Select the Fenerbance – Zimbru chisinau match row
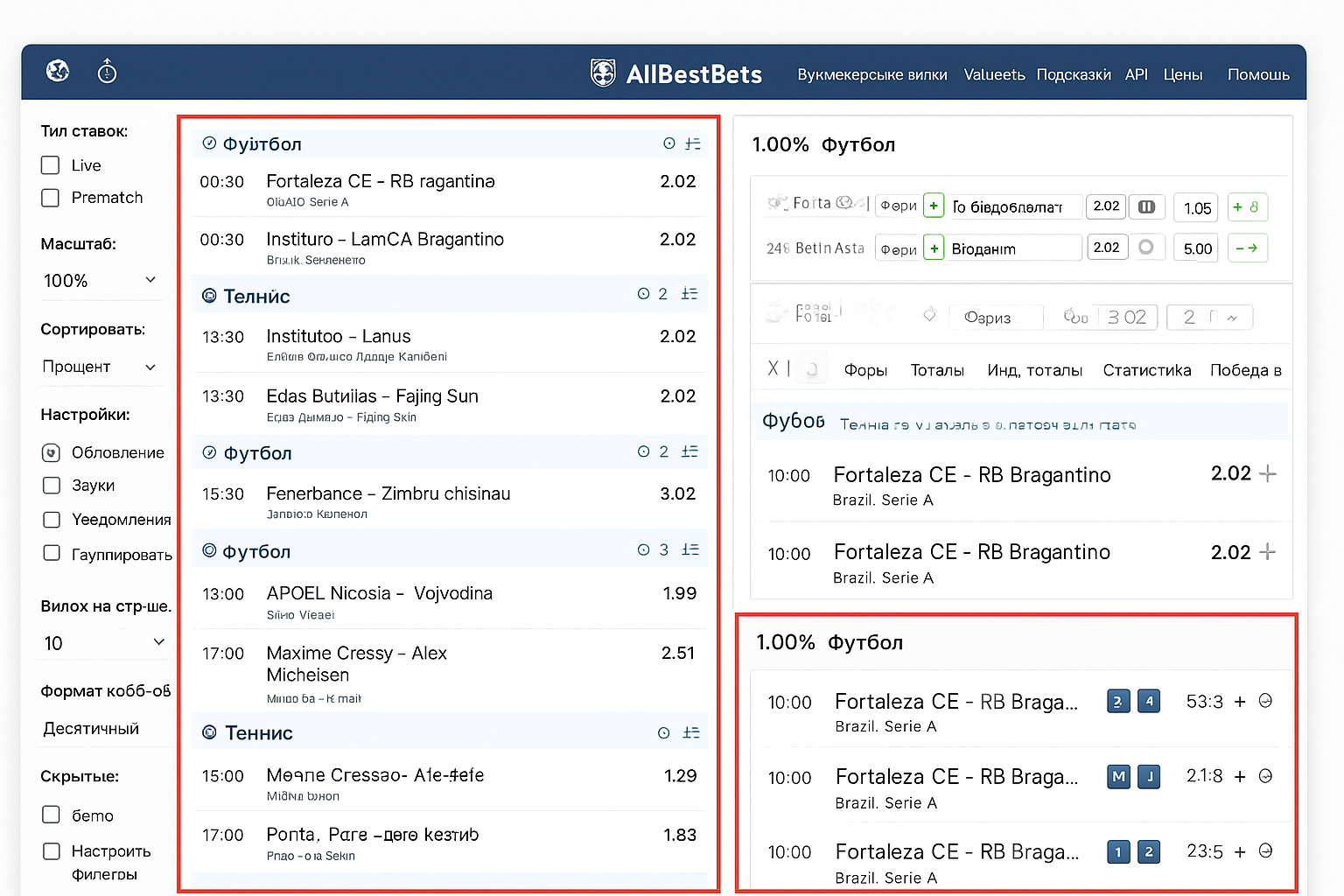1344x896 pixels. pyautogui.click(x=448, y=501)
